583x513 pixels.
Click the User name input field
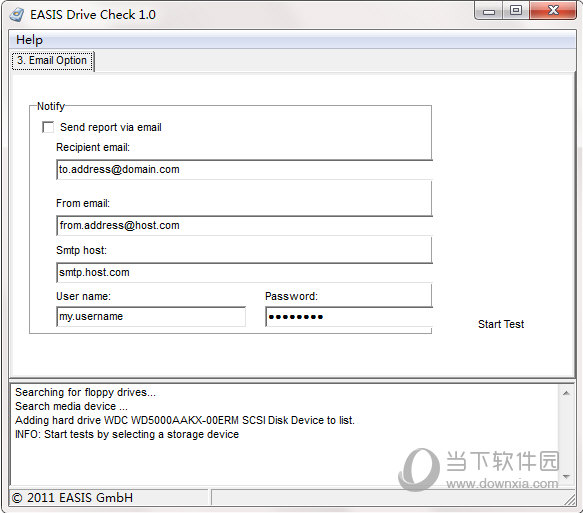151,317
